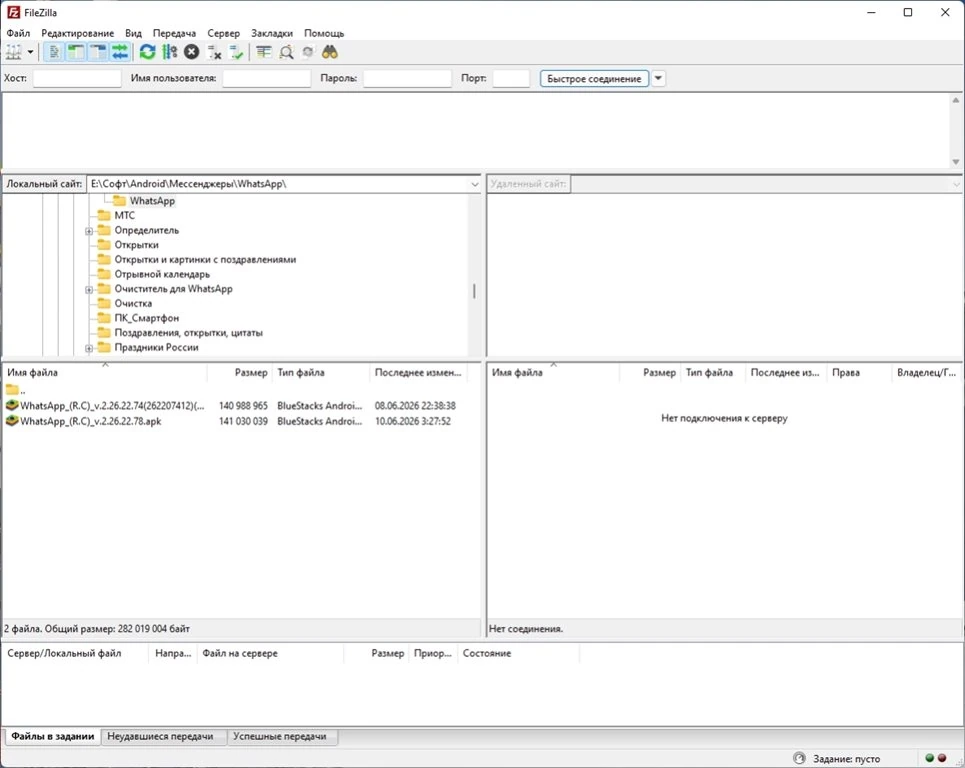Screen dimensions: 965x768
Task: Open the Передача menu
Action: click(x=174, y=33)
